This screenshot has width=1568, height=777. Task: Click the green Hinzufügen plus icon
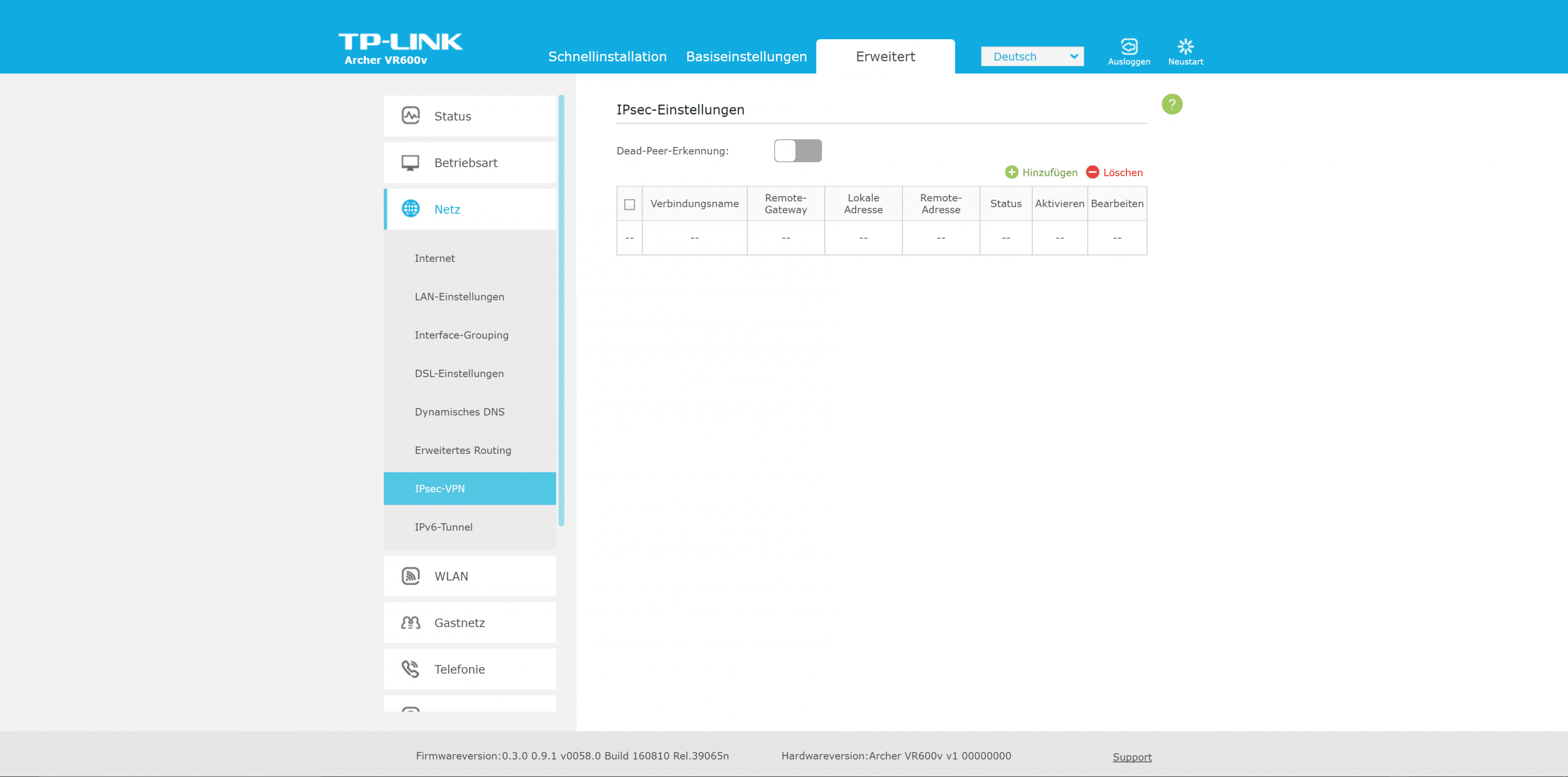coord(1011,173)
